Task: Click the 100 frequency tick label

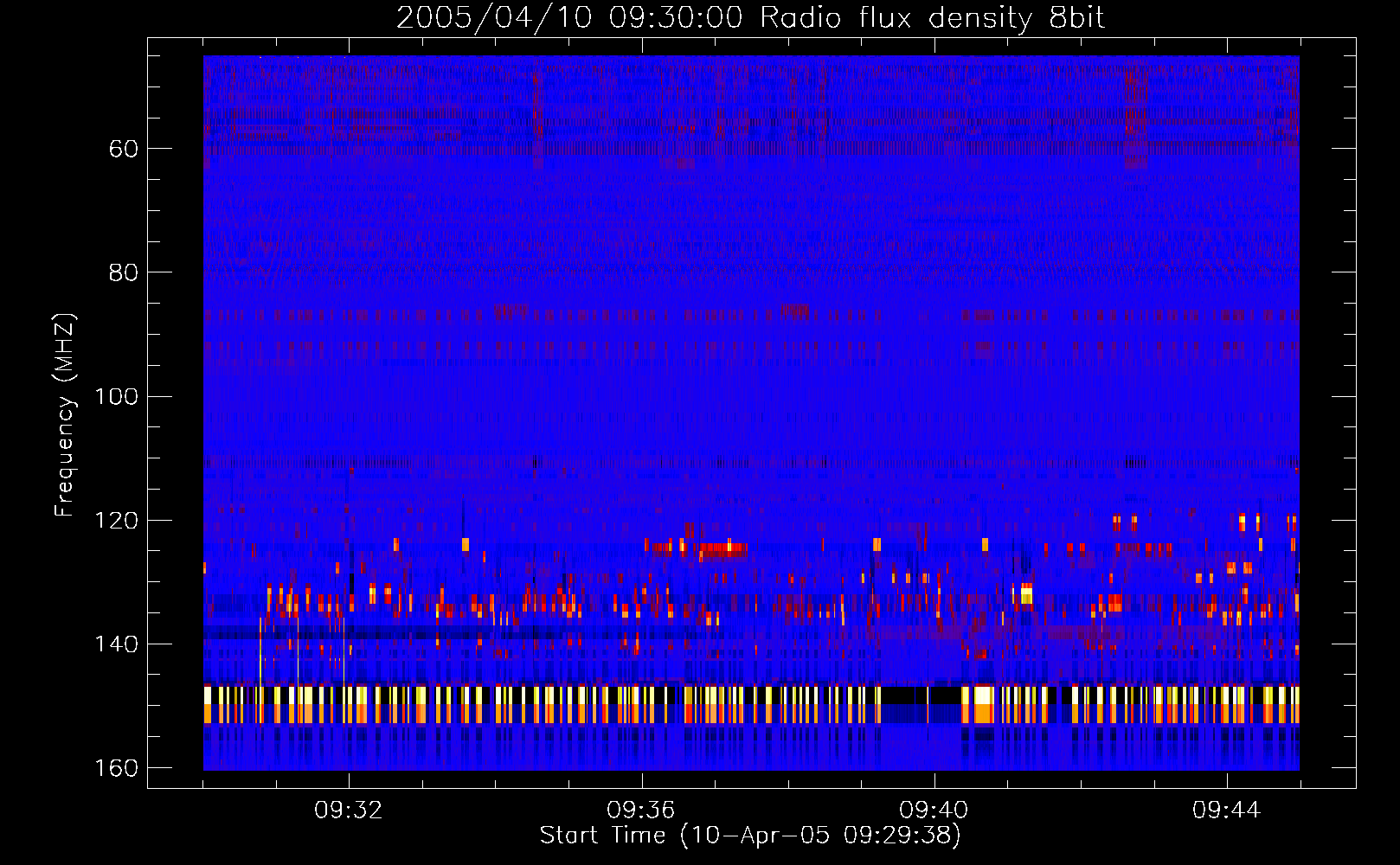Action: 117,396
